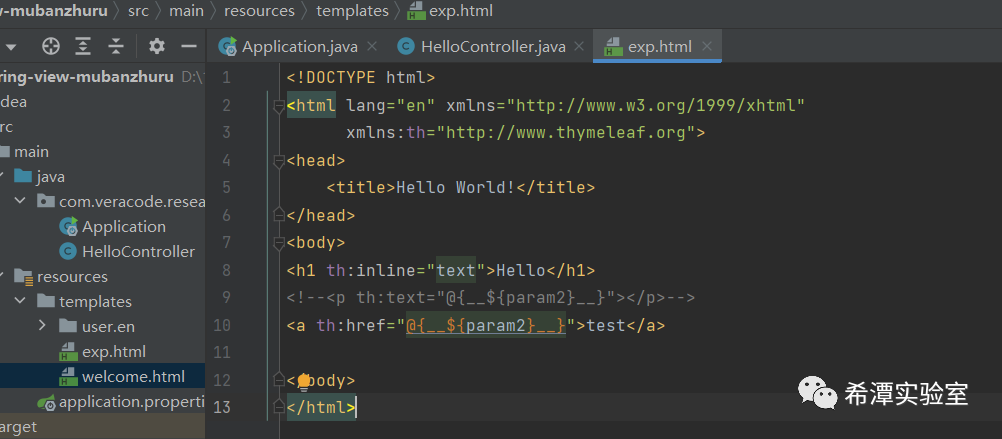Toggle the fold marker on the head line
The image size is (1002, 439).
point(278,160)
